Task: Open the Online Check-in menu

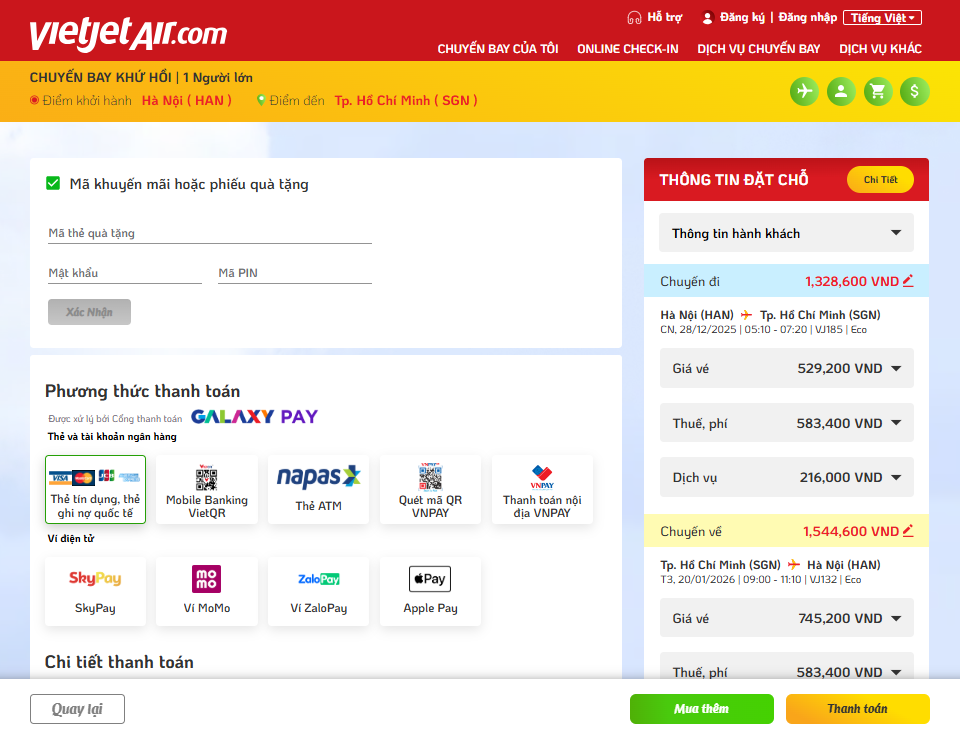Action: pos(627,49)
